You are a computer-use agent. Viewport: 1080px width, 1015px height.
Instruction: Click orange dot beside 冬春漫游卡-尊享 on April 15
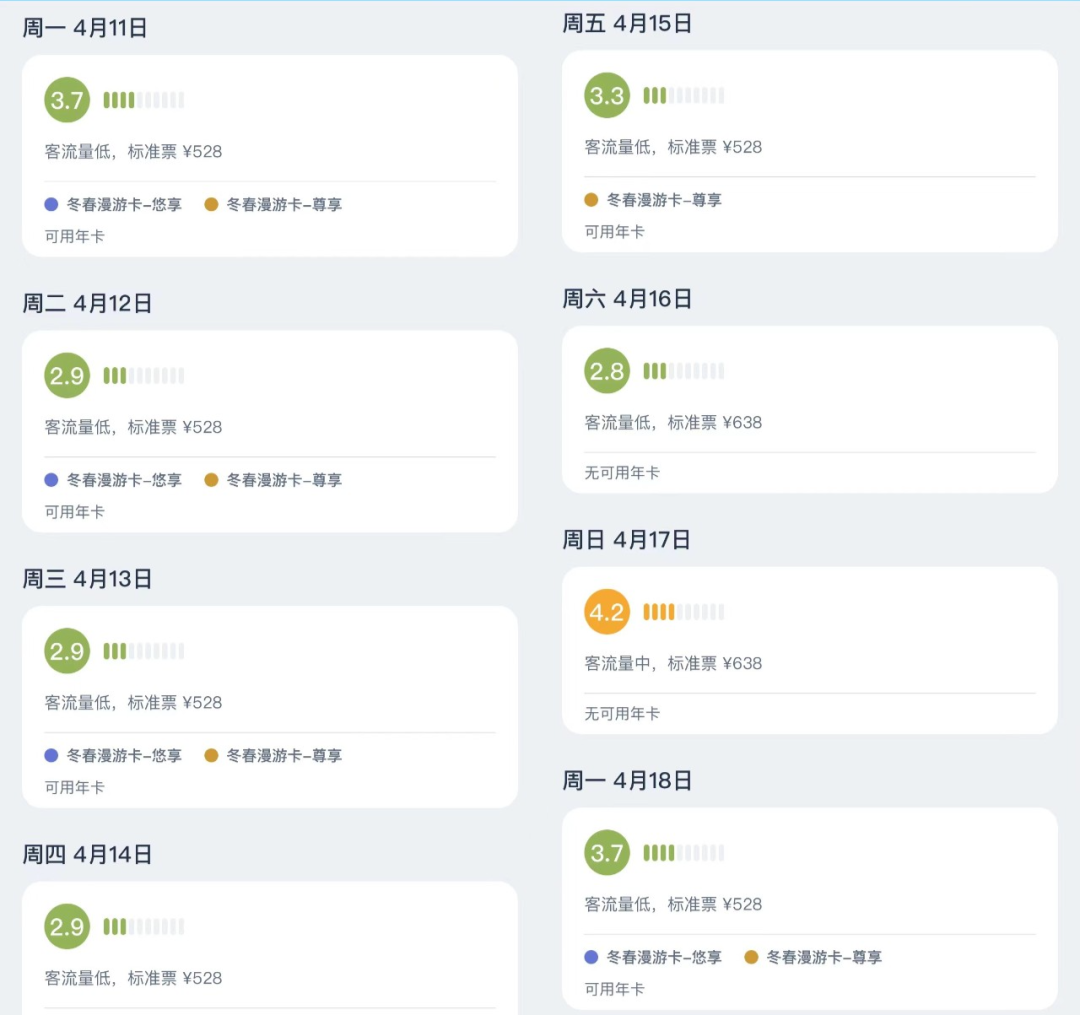tap(591, 200)
